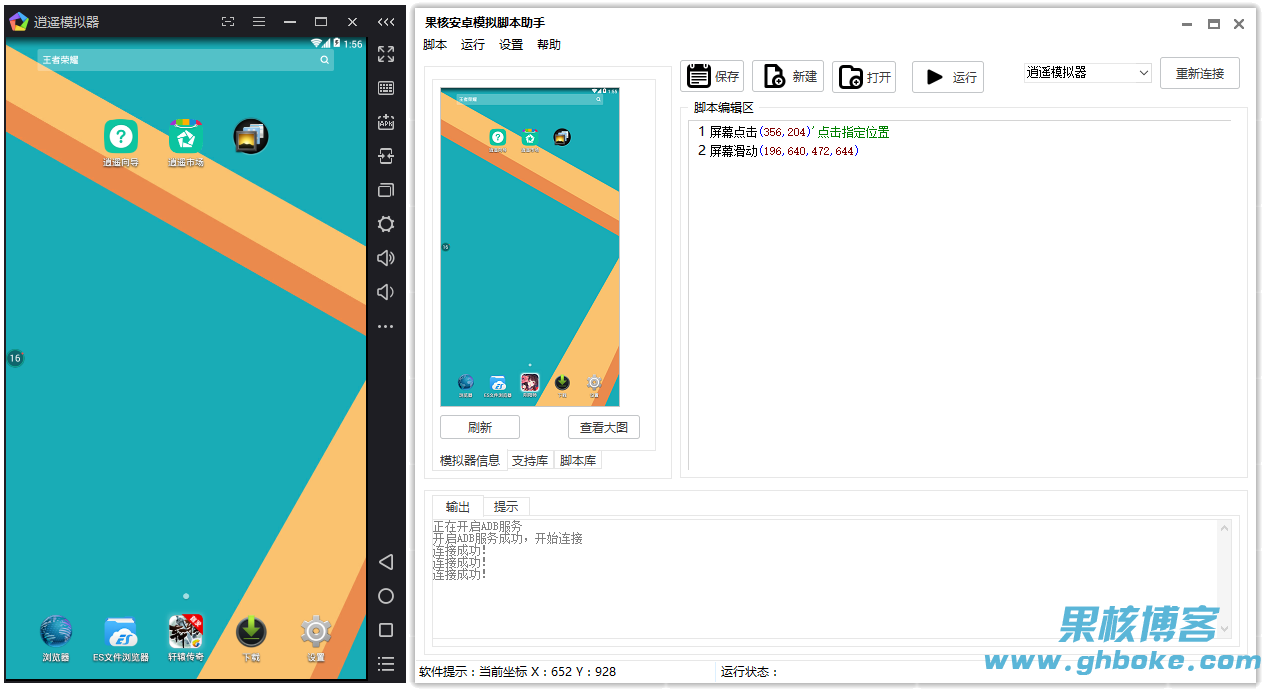Click the emulator fullscreen icon

[x=386, y=54]
